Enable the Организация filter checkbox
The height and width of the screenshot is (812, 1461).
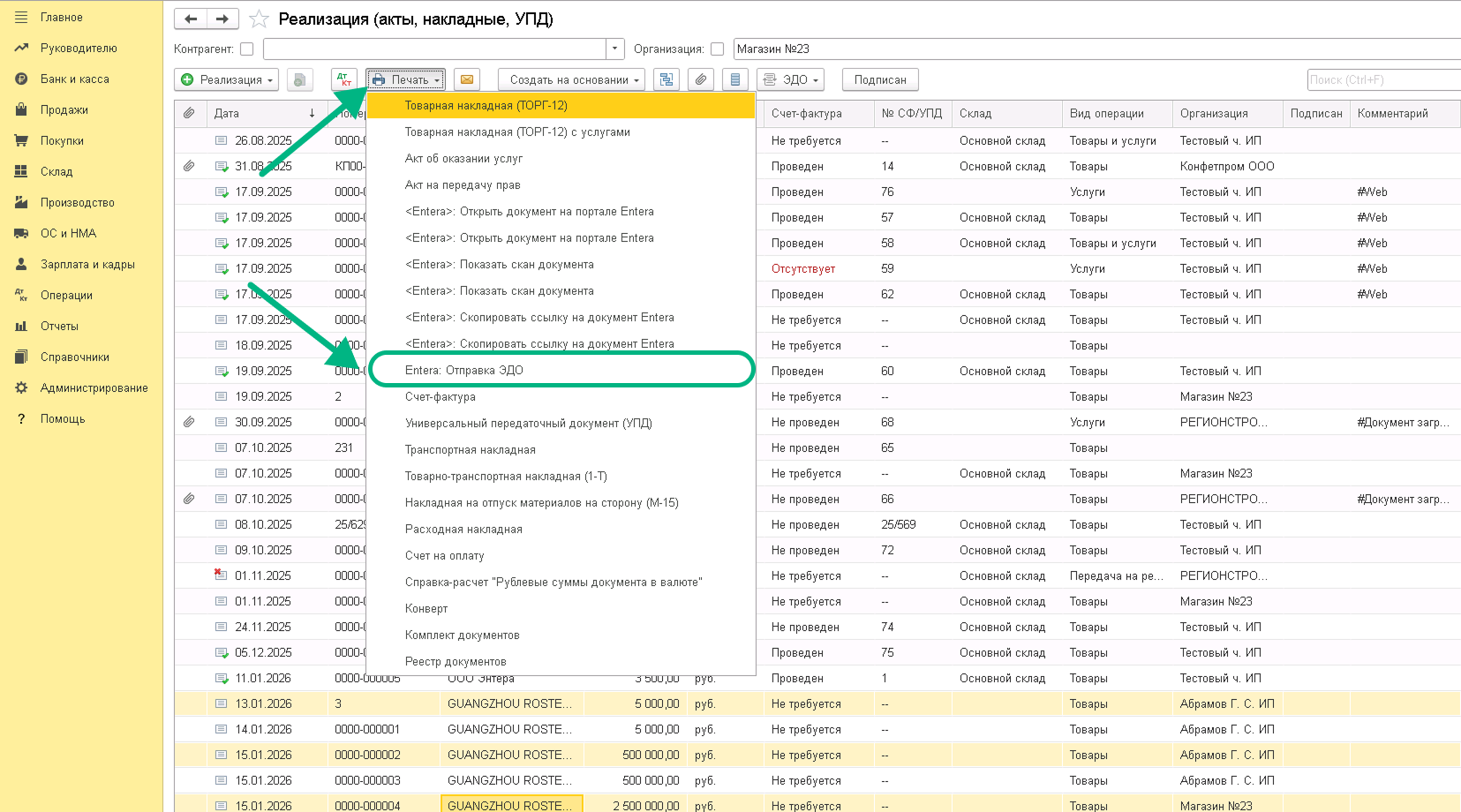click(x=717, y=49)
